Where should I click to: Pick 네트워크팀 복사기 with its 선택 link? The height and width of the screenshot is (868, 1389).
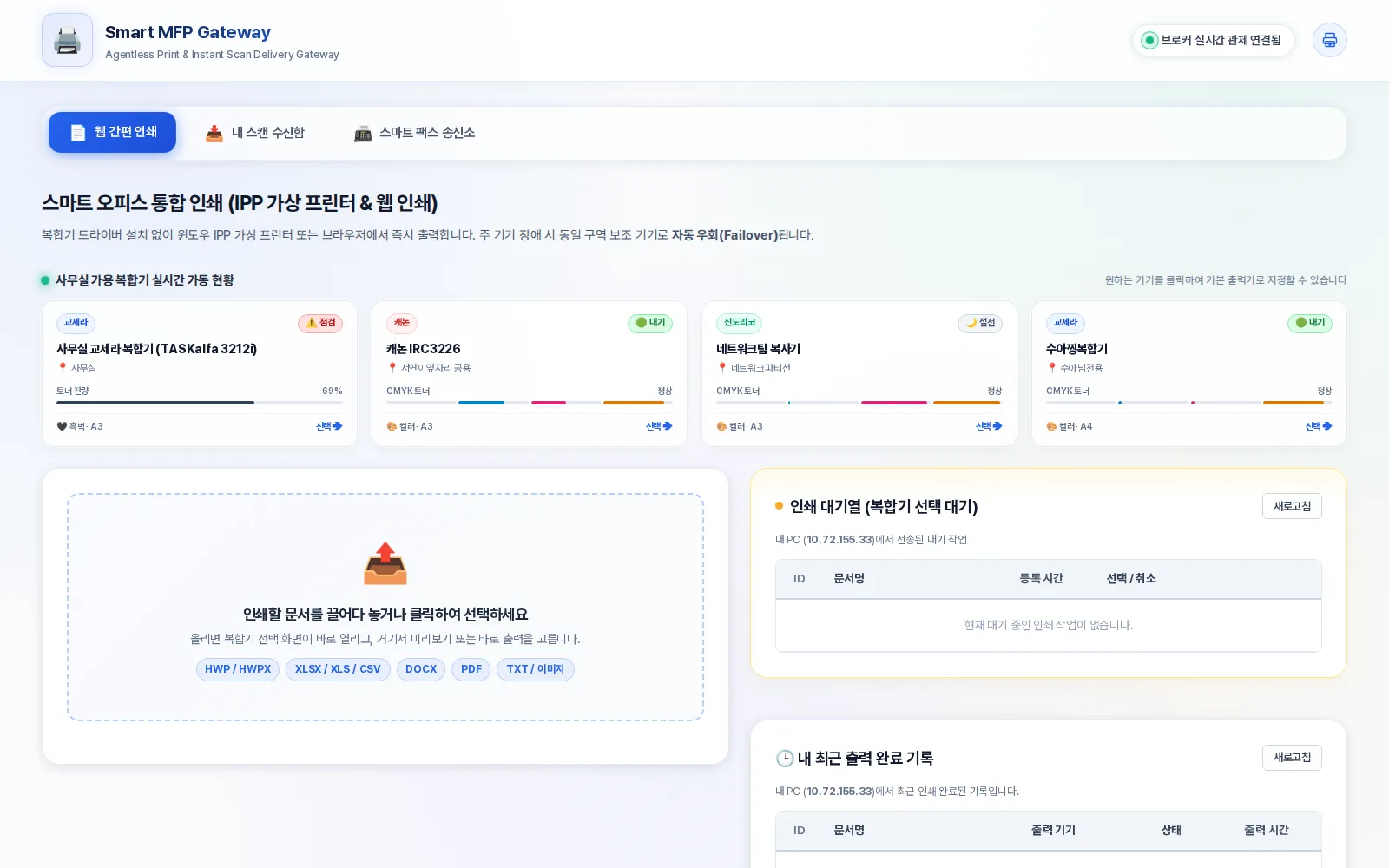[x=989, y=426]
